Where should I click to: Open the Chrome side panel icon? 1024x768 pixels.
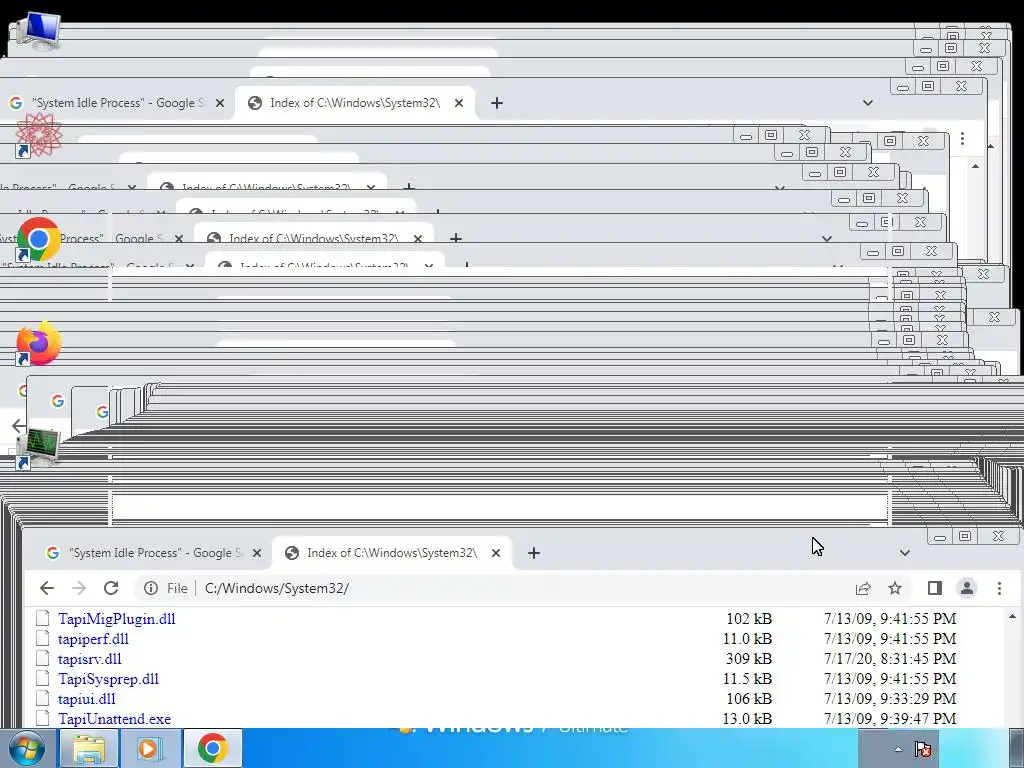[935, 588]
